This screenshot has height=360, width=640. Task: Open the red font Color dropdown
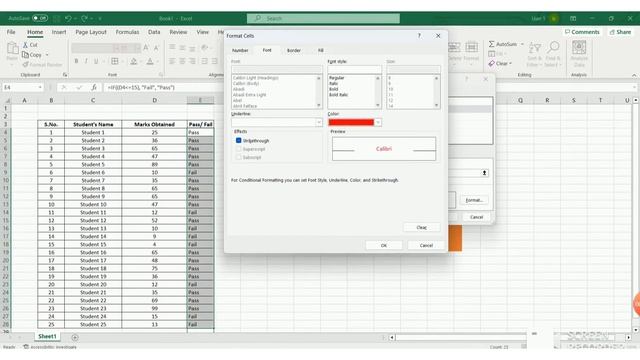pos(378,122)
